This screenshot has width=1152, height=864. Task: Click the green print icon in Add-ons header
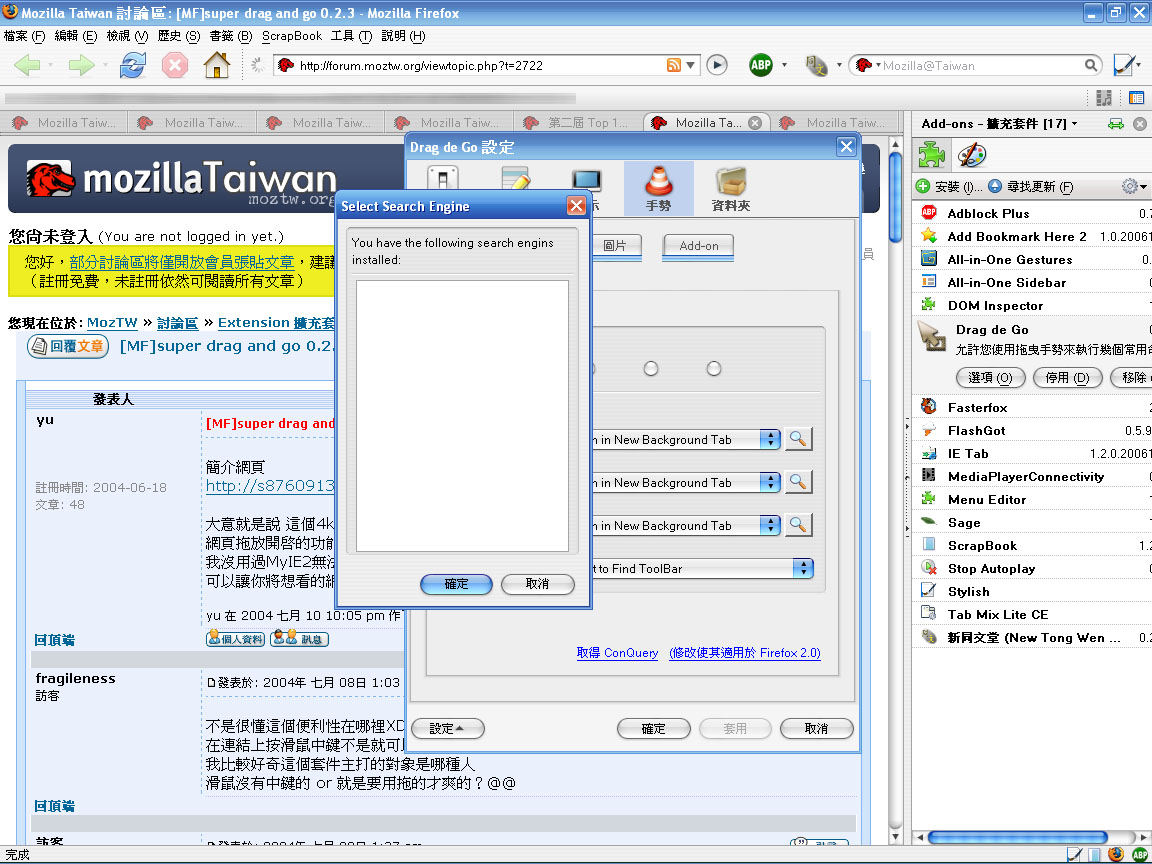pos(1115,124)
